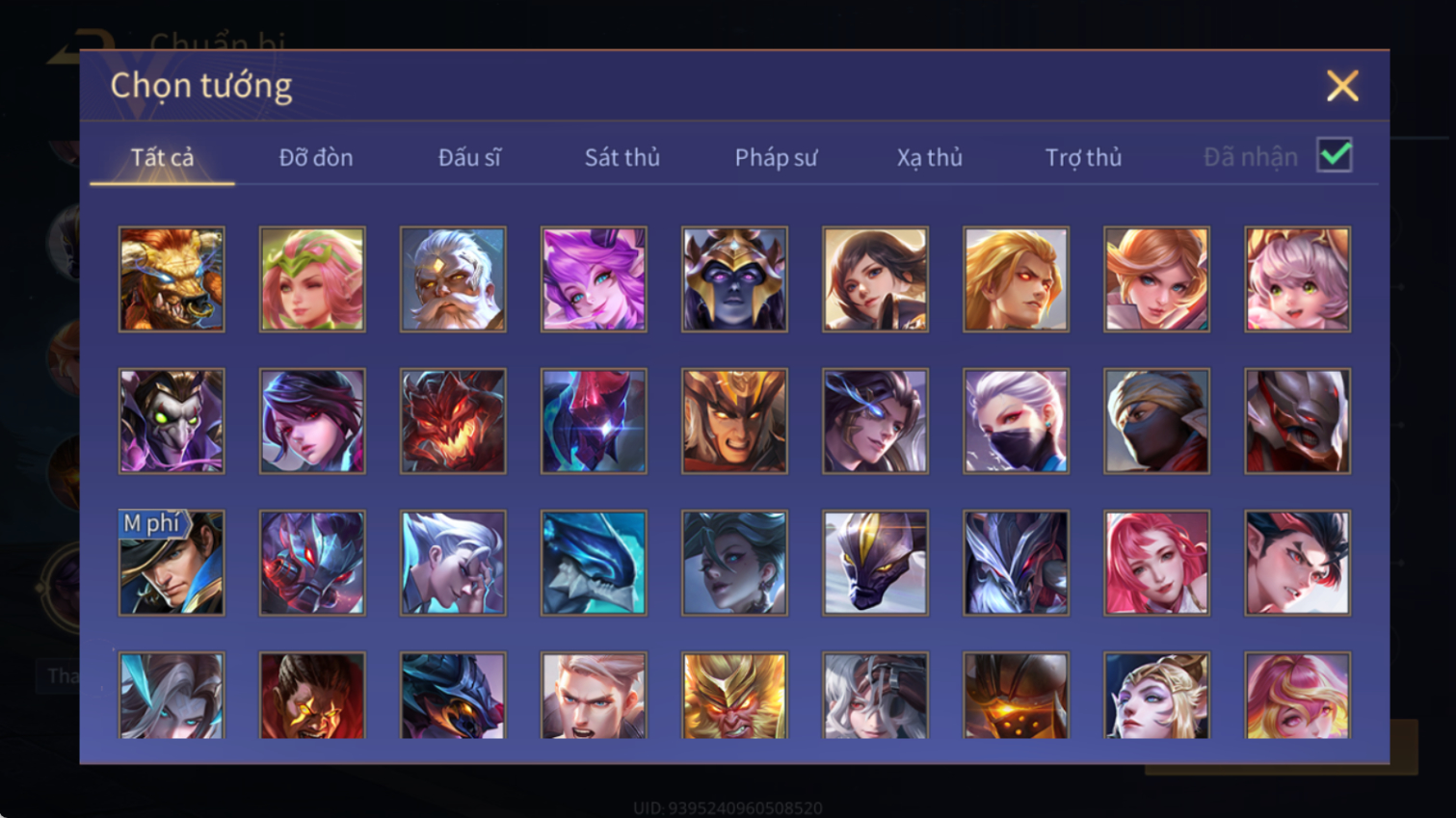Show the 'Xạ thủ' hero category
Viewport: 1456px width, 818px height.
pyautogui.click(x=929, y=157)
